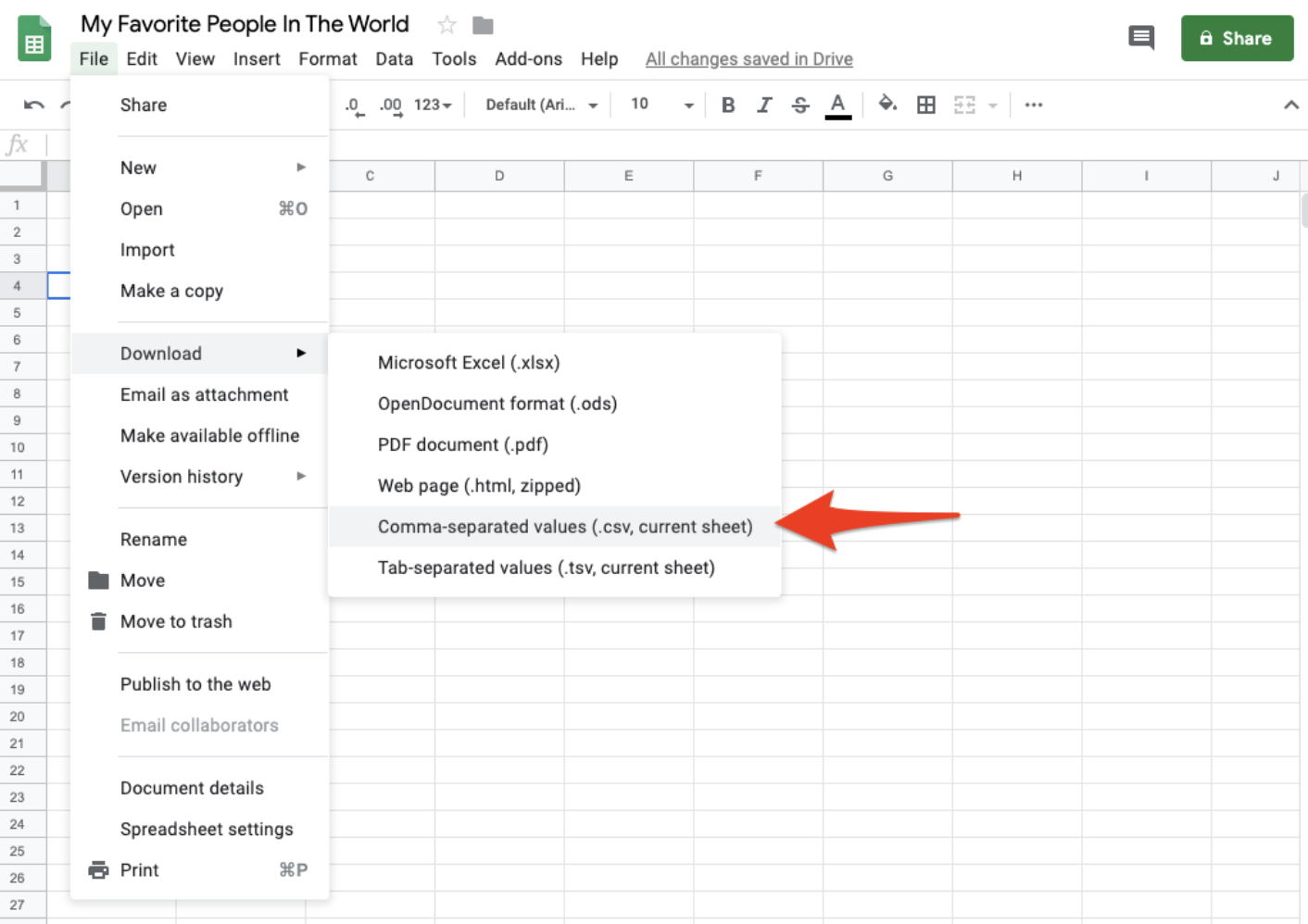Viewport: 1308px width, 924px height.
Task: Open the Edit menu
Action: (x=142, y=58)
